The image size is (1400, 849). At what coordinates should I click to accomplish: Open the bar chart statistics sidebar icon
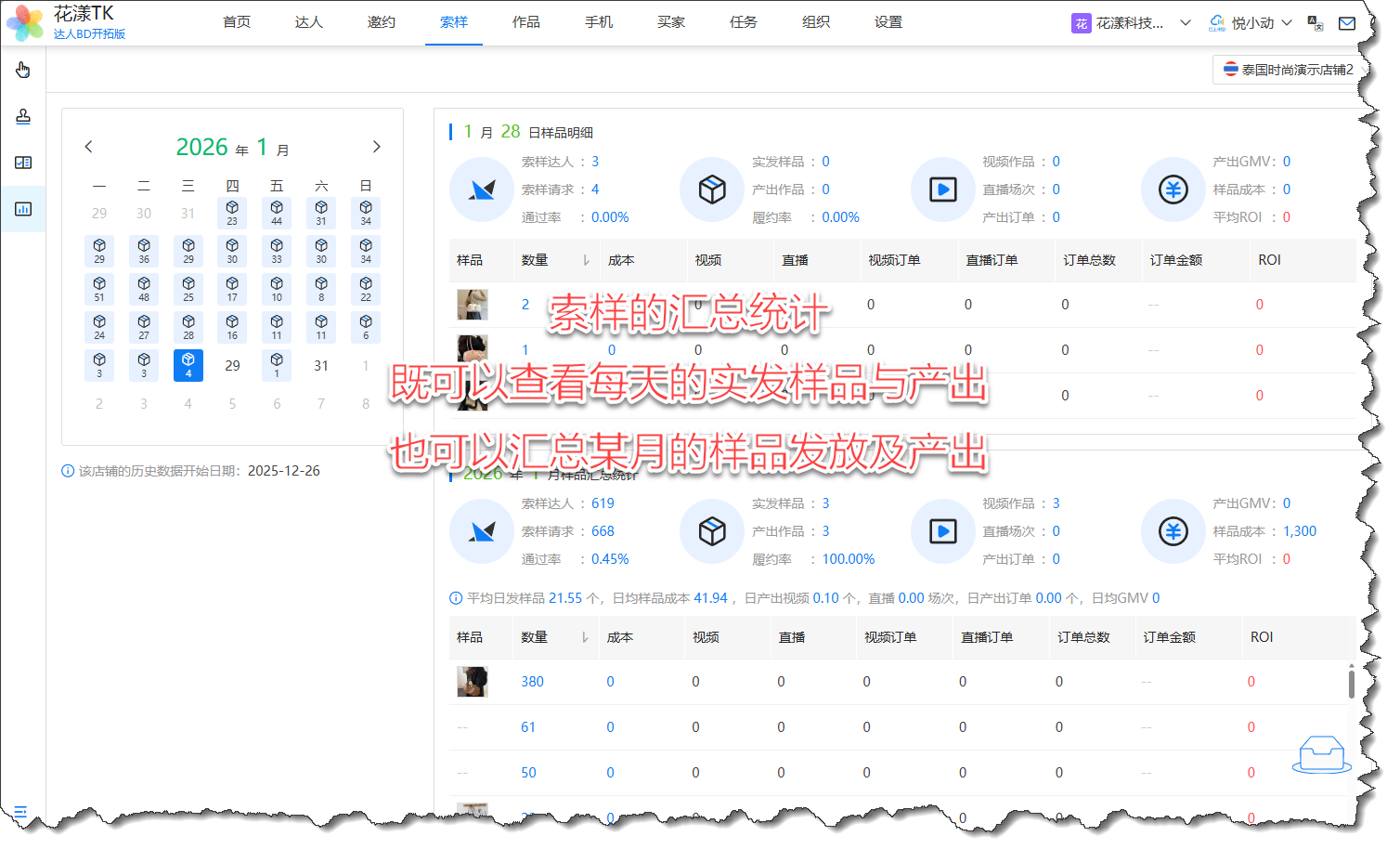[23, 209]
